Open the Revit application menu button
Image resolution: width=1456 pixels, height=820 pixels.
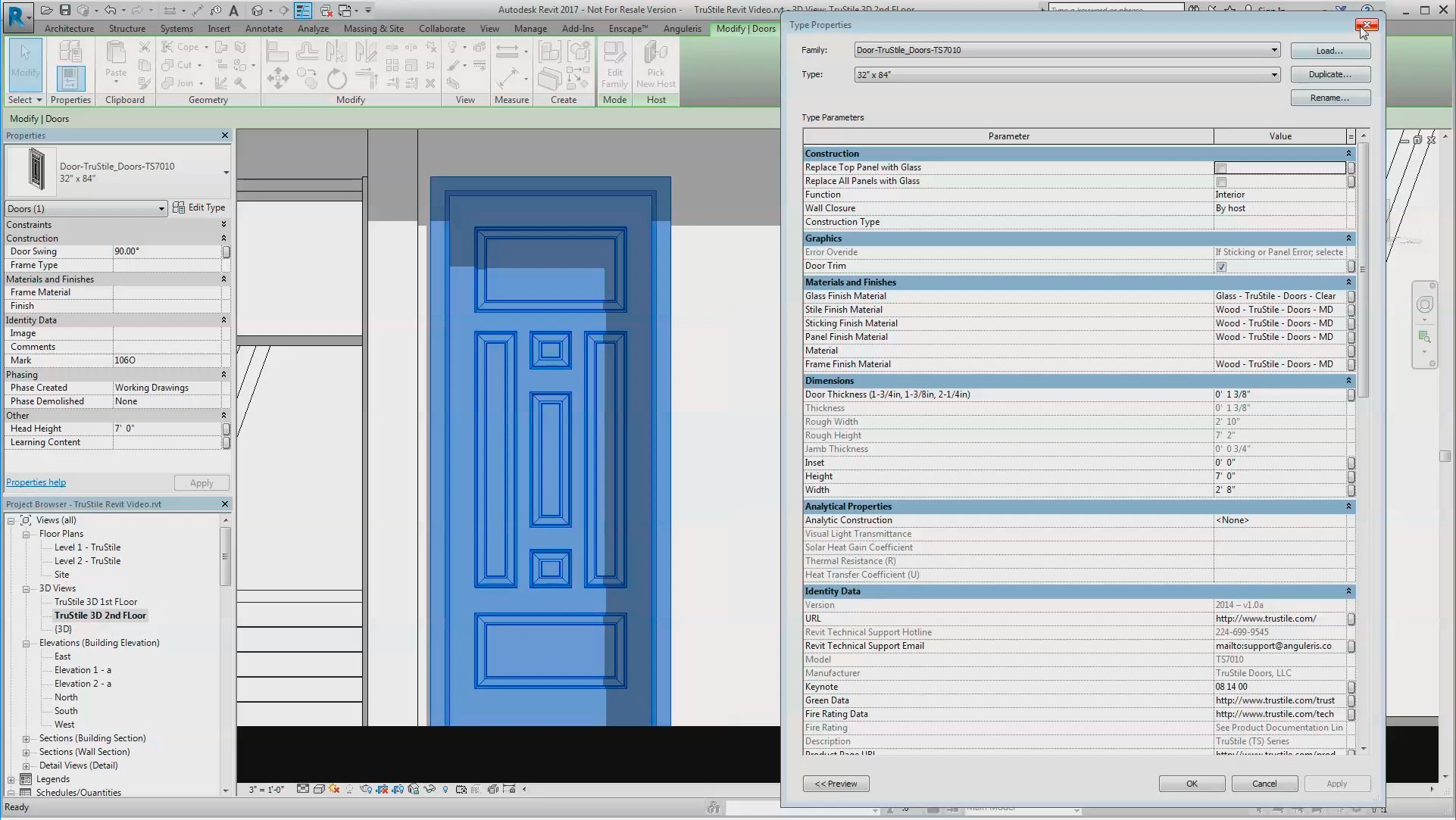18,17
